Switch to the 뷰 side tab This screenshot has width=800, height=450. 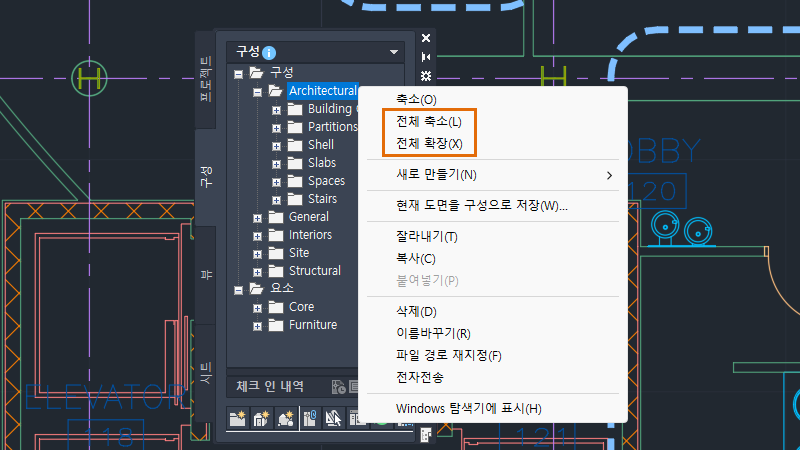(206, 275)
